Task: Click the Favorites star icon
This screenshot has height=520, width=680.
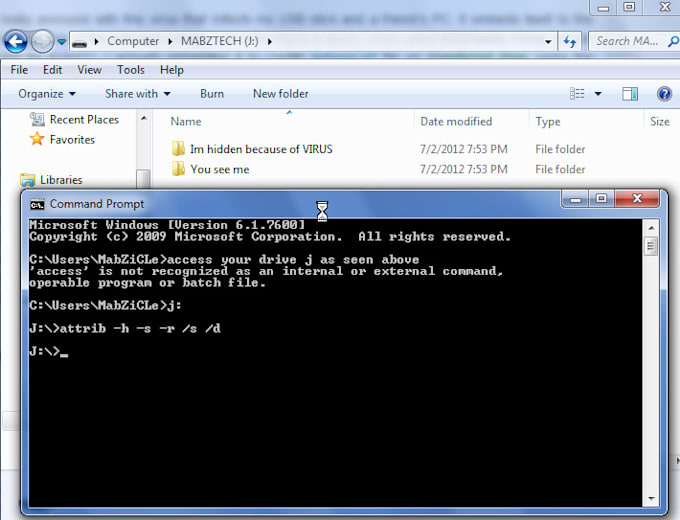Action: pos(37,139)
